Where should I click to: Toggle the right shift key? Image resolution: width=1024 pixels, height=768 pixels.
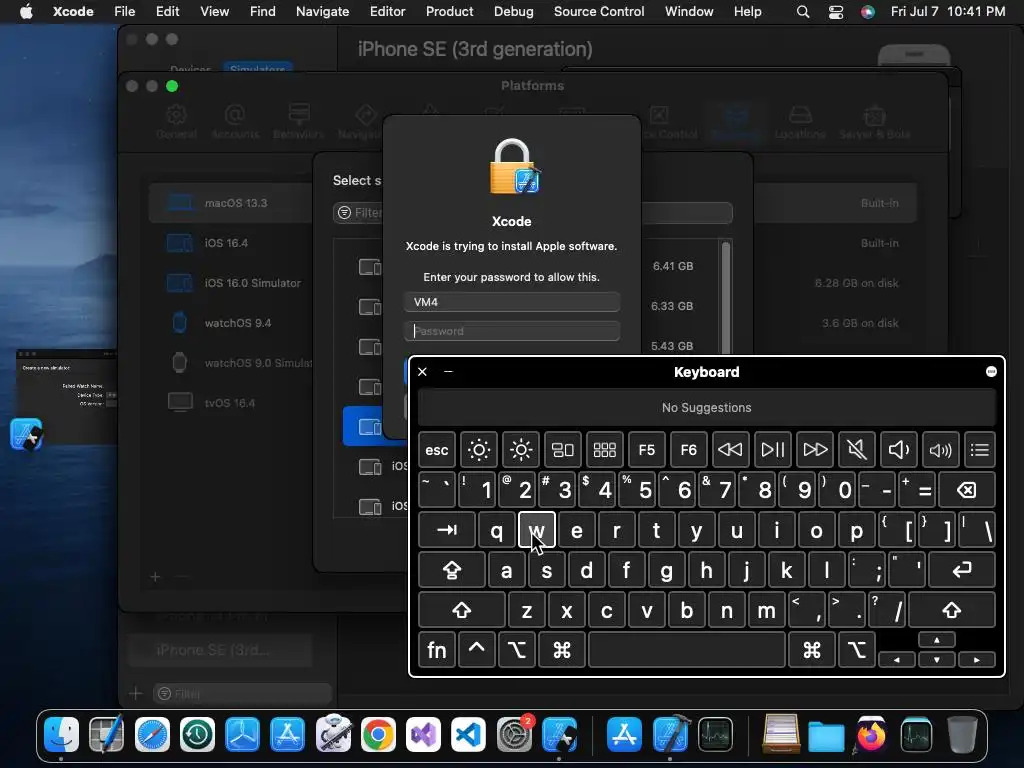click(x=952, y=610)
